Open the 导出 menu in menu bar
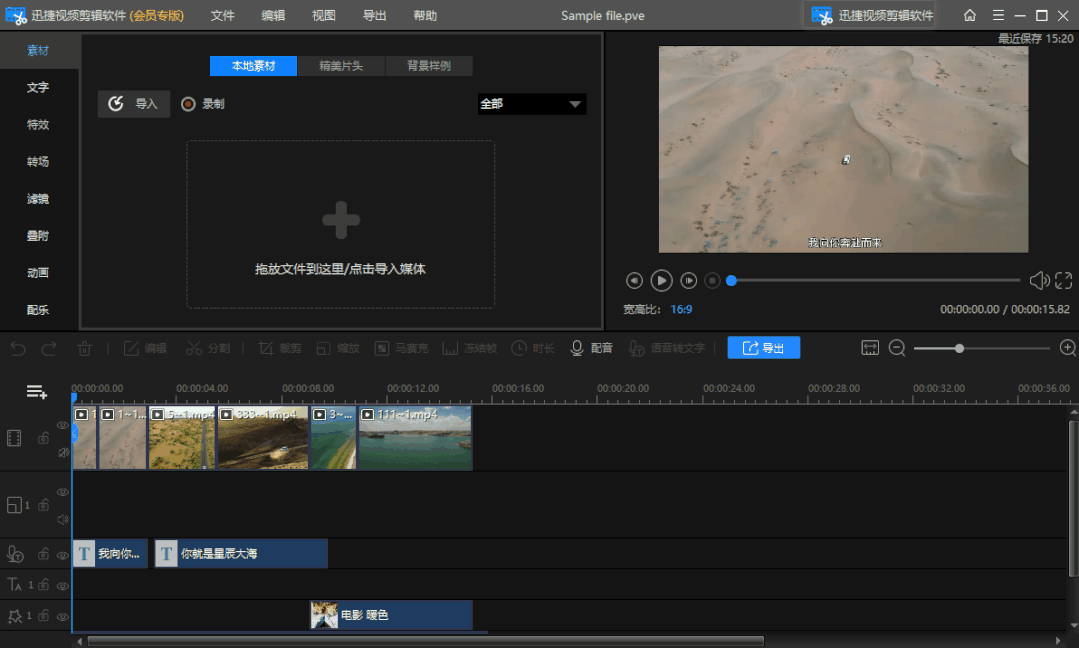1079x648 pixels. tap(375, 15)
